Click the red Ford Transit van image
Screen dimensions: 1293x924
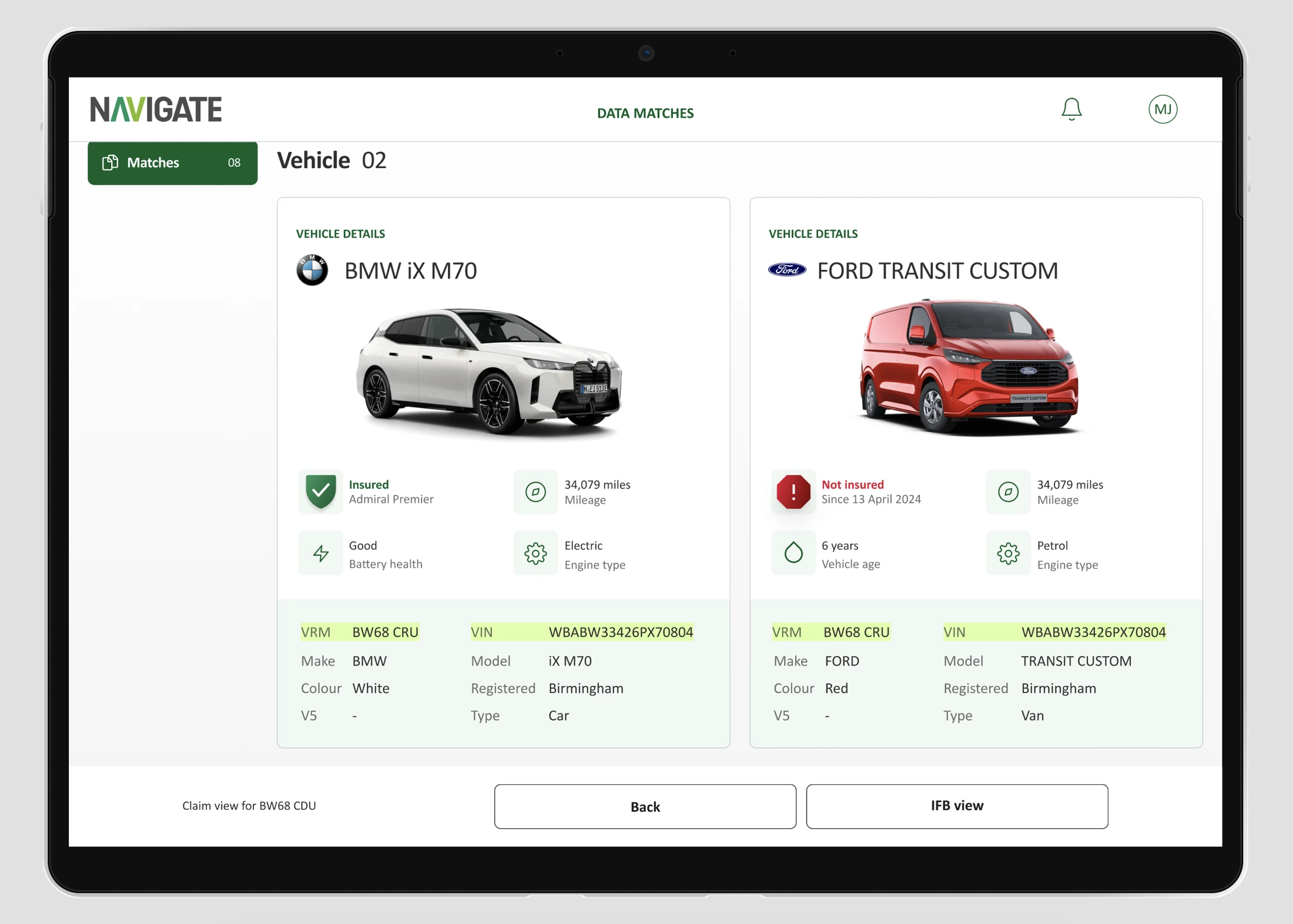970,367
